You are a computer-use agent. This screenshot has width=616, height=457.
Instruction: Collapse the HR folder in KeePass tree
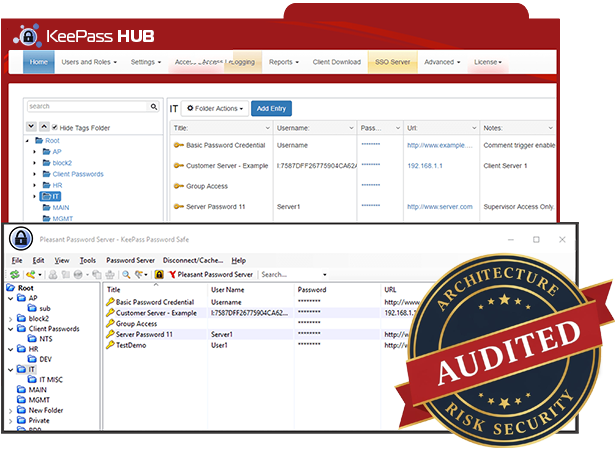[10, 349]
